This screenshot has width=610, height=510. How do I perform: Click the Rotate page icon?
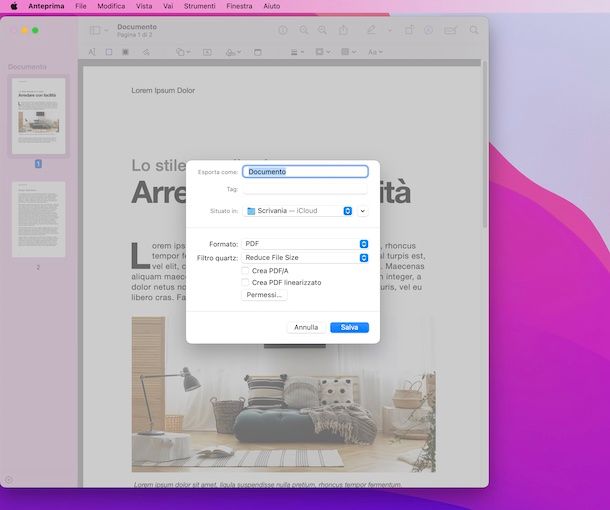tap(409, 30)
